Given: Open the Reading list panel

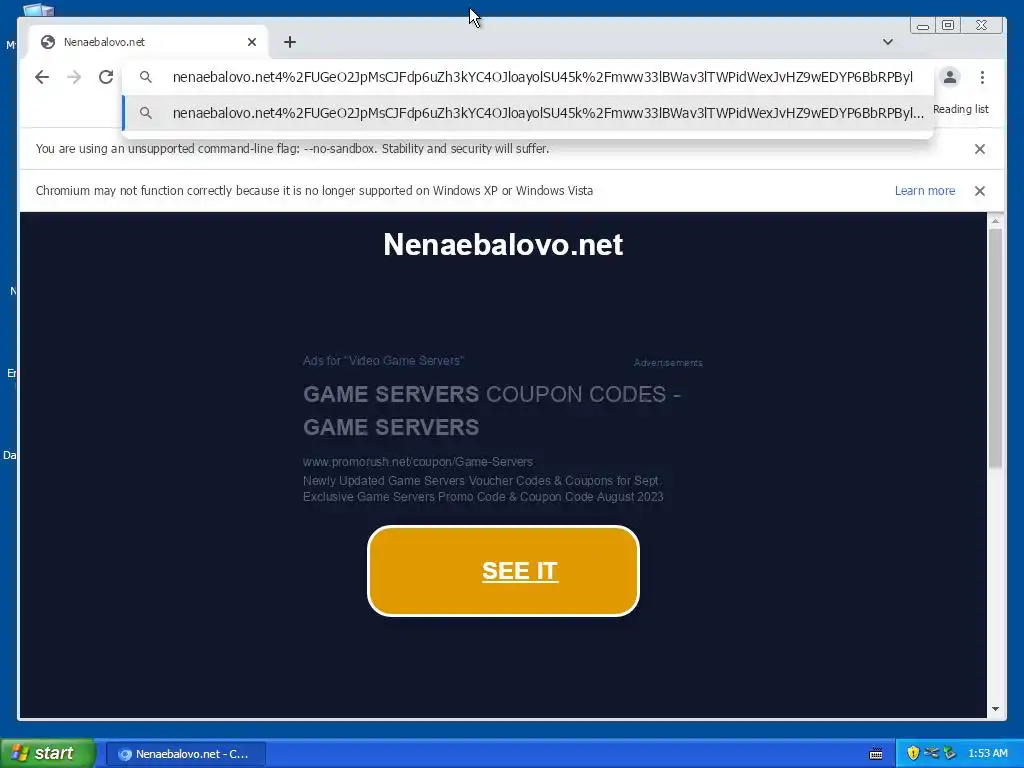Looking at the screenshot, I should point(961,109).
